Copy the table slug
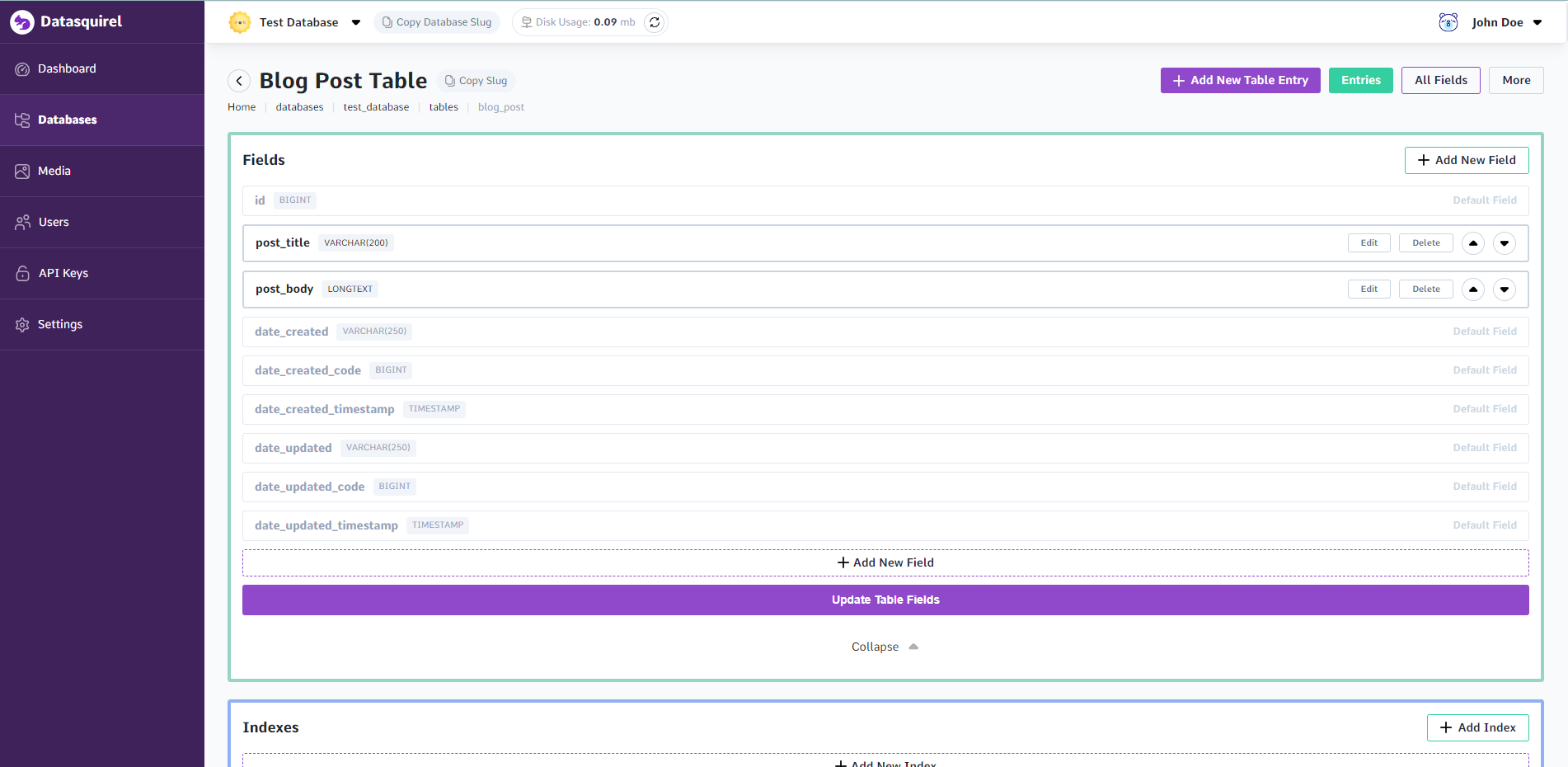Viewport: 1568px width, 767px height. [x=476, y=81]
